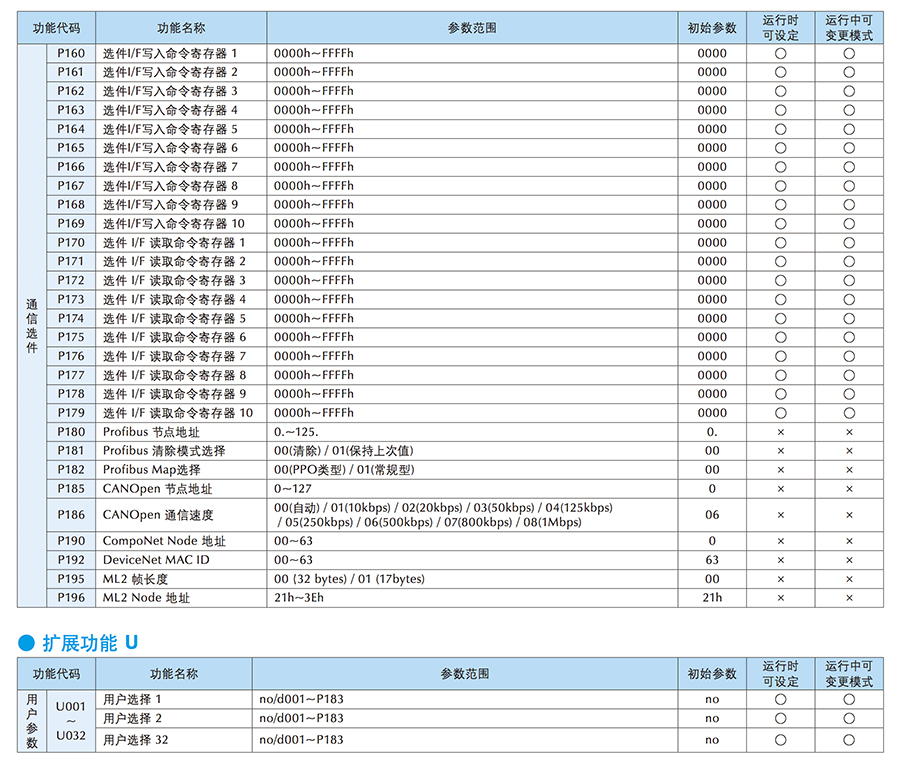Click the DeviceNet MAC ID function name
900x766 pixels.
(x=156, y=560)
